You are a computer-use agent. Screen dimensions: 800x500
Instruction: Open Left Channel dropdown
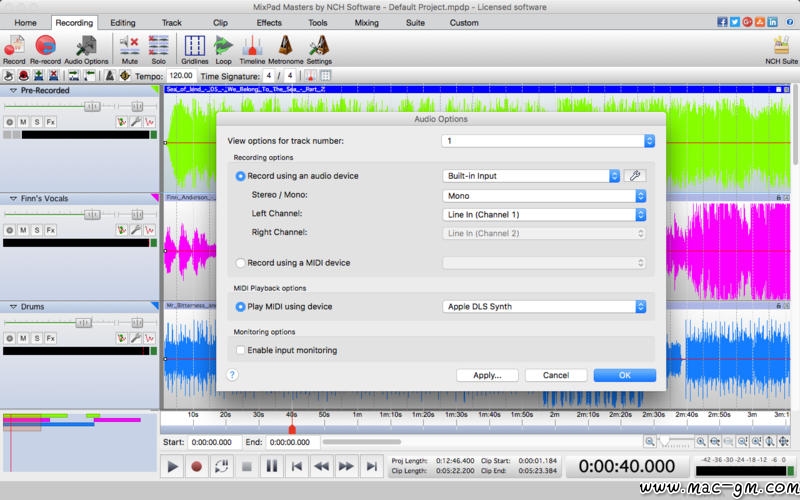point(544,214)
